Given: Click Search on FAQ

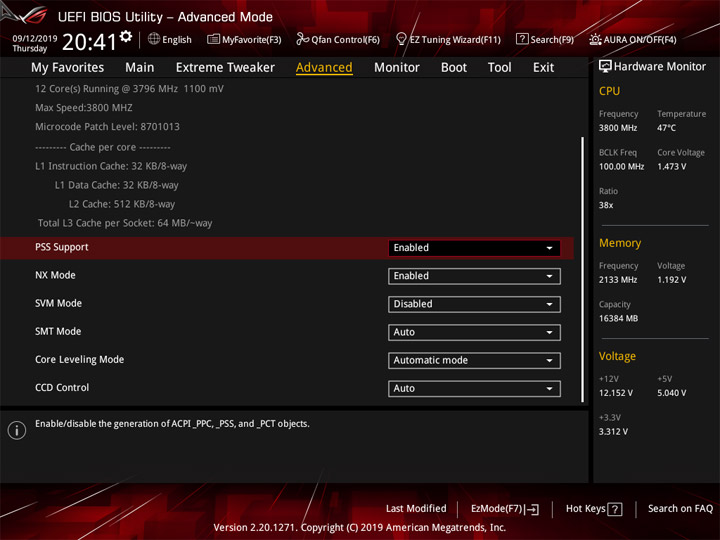Looking at the screenshot, I should coord(681,508).
